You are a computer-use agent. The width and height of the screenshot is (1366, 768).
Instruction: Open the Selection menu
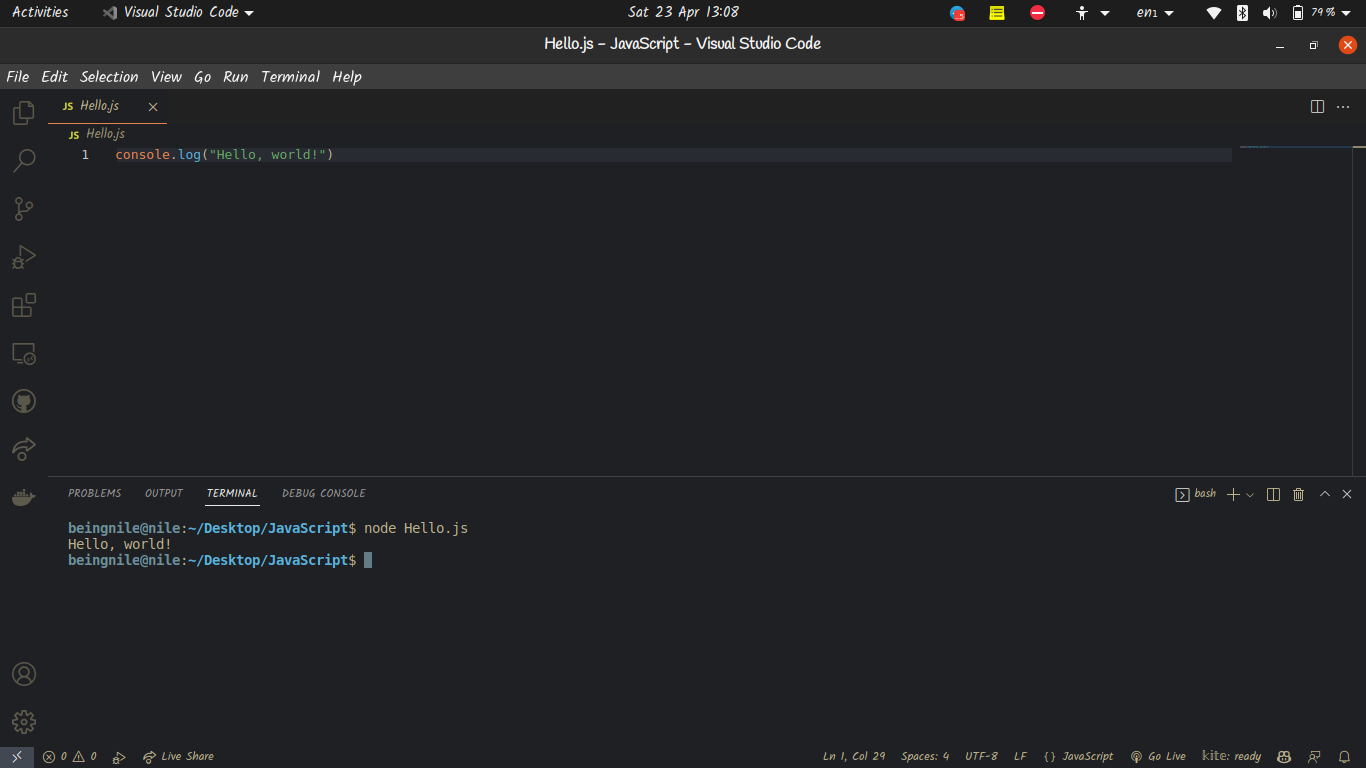pos(109,77)
